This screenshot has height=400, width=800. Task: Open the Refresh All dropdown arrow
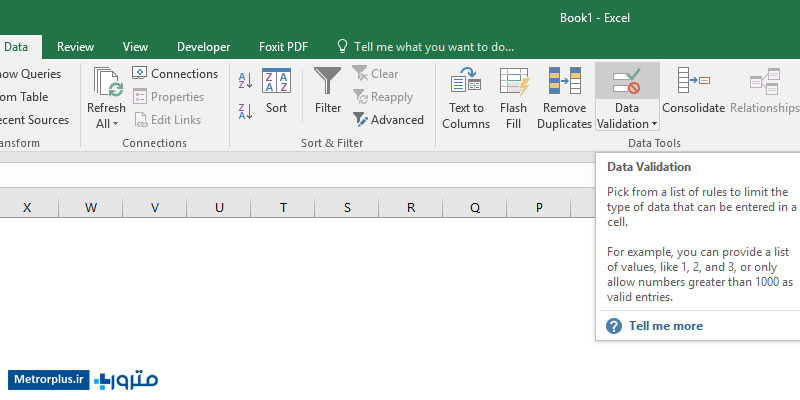115,124
